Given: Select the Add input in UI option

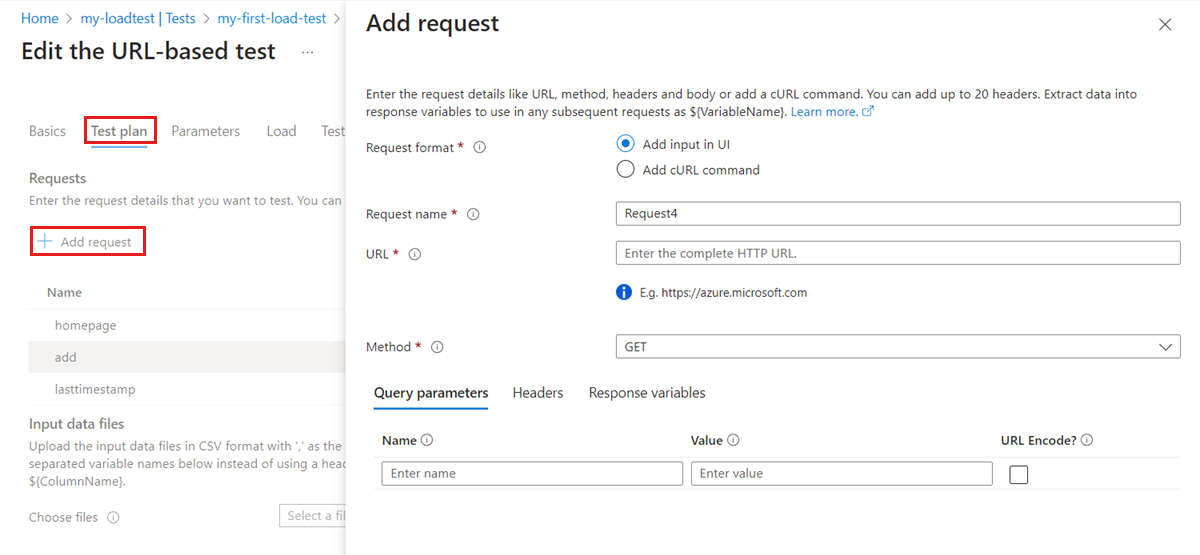Looking at the screenshot, I should 626,144.
